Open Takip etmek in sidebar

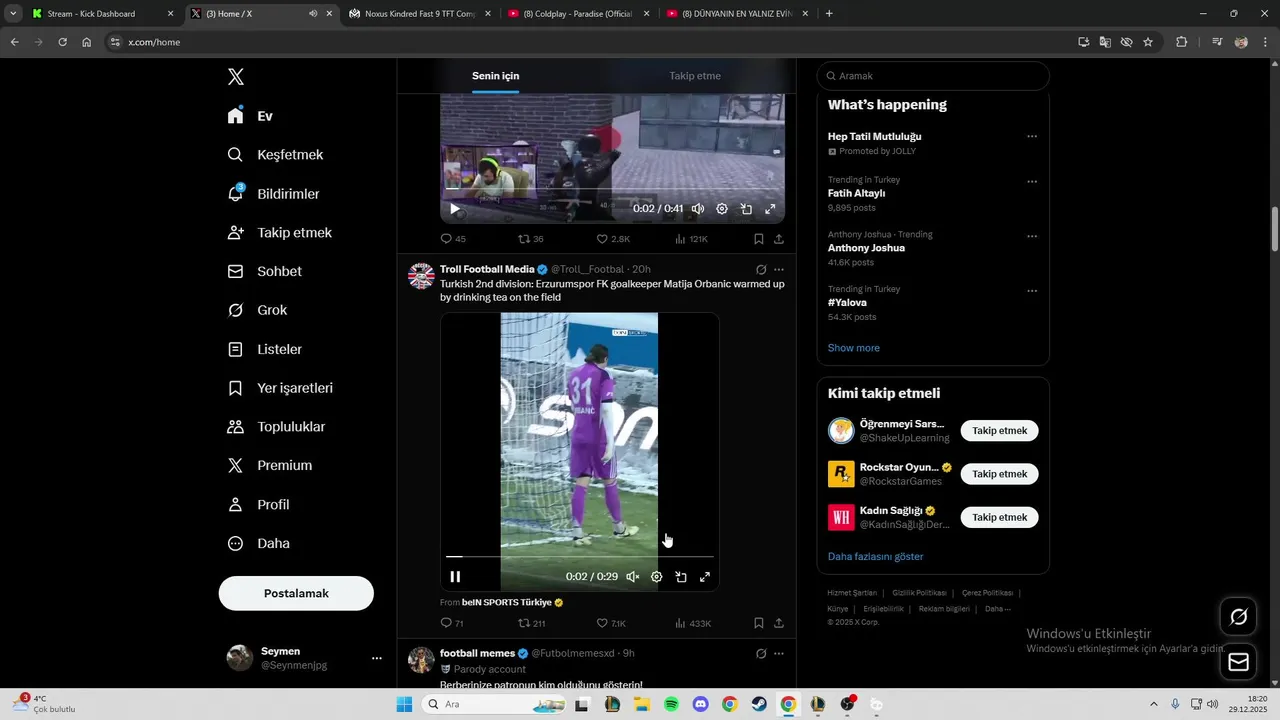(279, 233)
